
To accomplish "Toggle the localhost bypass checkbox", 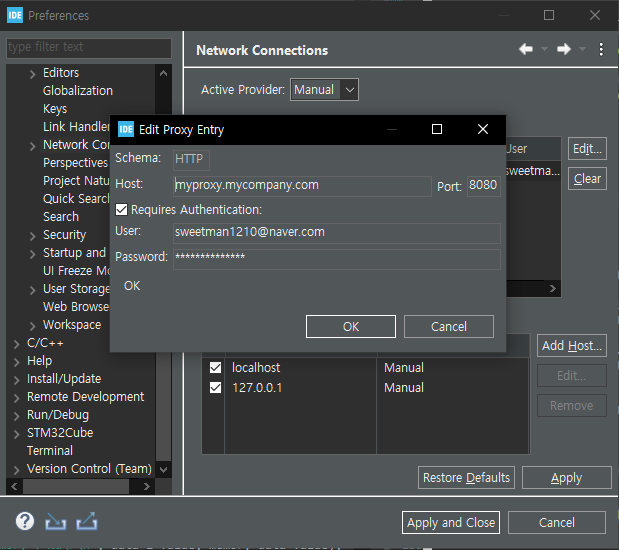I will (x=215, y=368).
